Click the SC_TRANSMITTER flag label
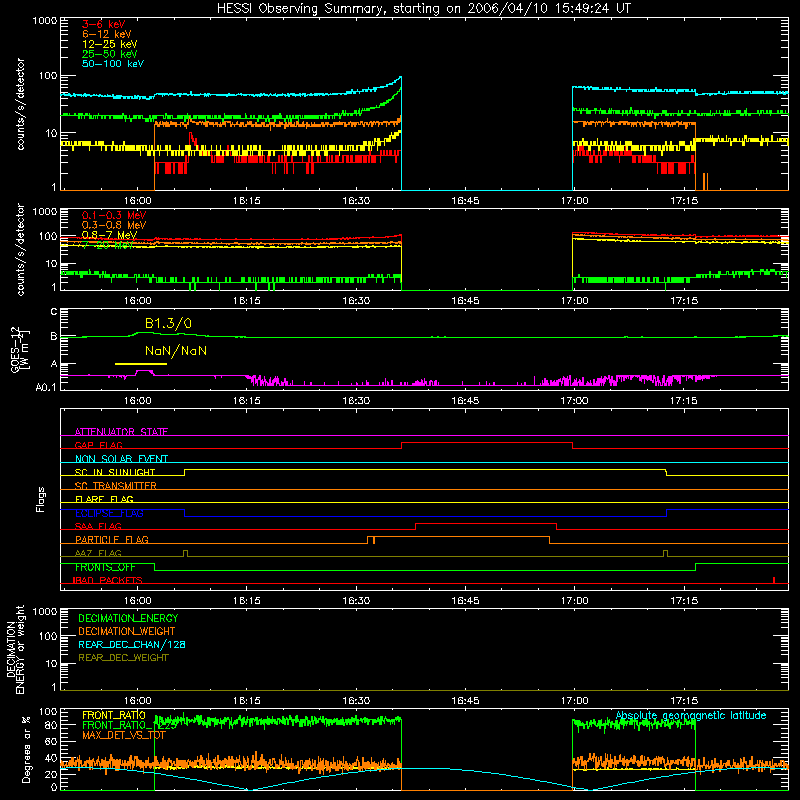Screen dimensions: 800x800 click(x=115, y=485)
